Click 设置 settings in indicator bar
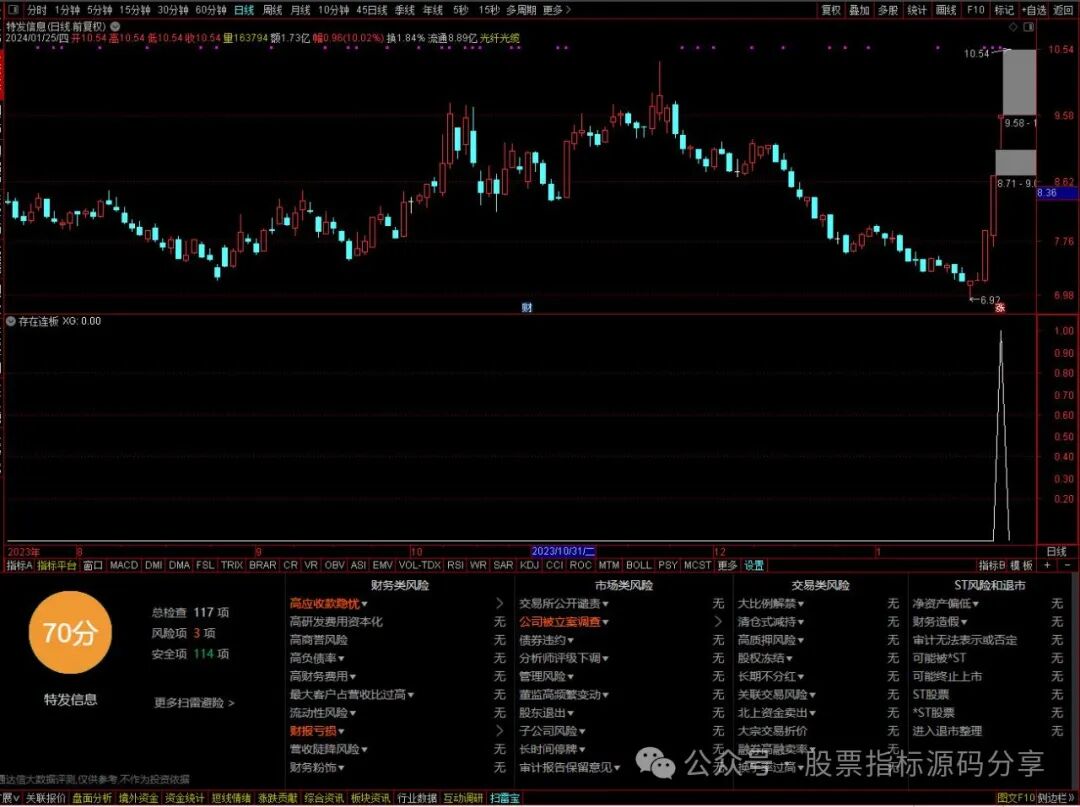The width and height of the screenshot is (1080, 807). [754, 565]
